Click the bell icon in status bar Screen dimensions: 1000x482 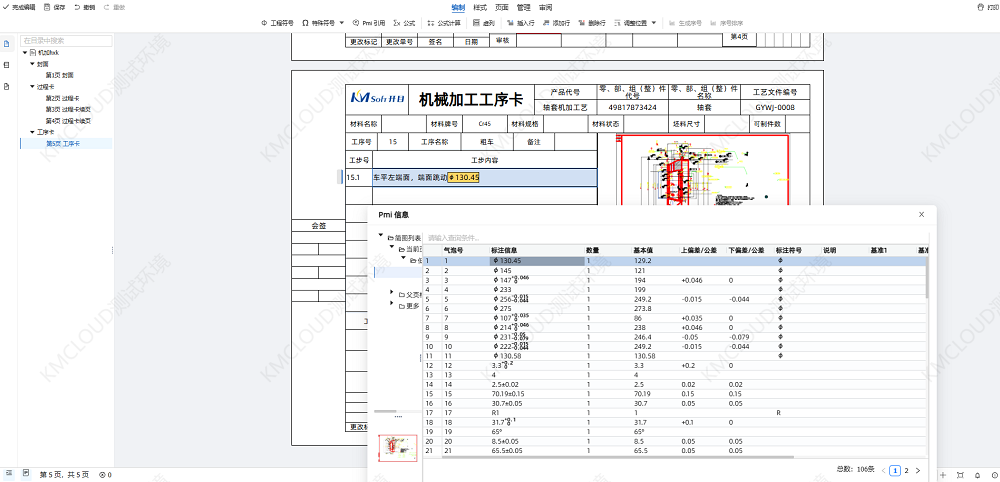point(977,475)
